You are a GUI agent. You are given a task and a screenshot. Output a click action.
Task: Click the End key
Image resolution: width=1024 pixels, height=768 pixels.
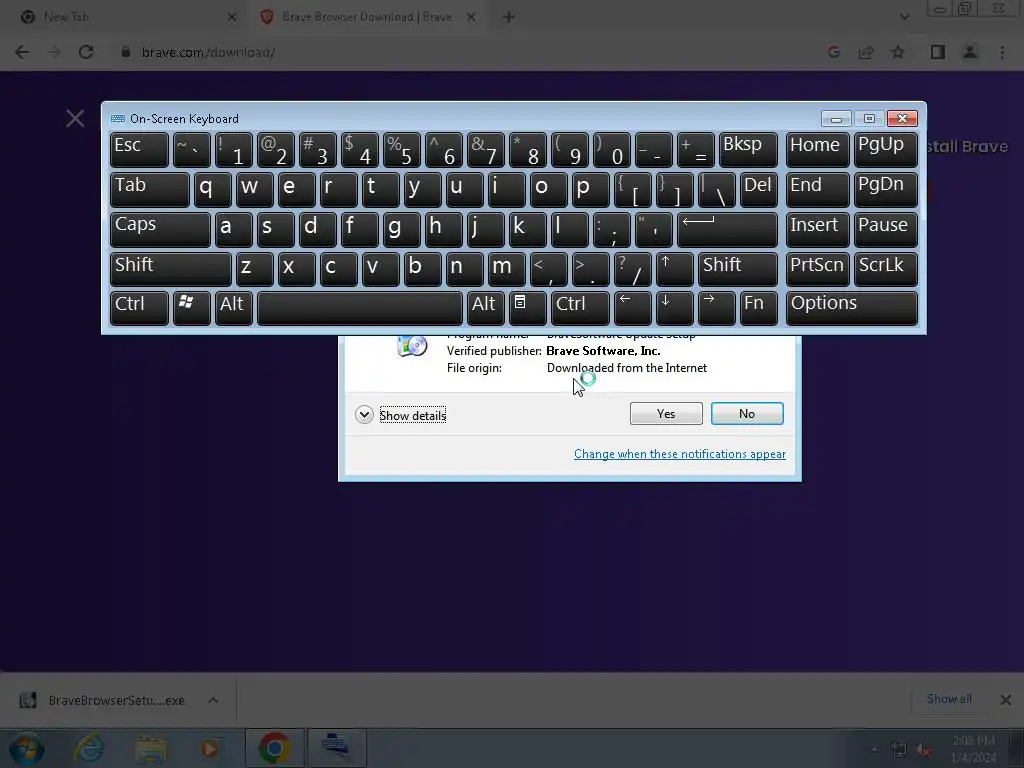click(x=818, y=189)
